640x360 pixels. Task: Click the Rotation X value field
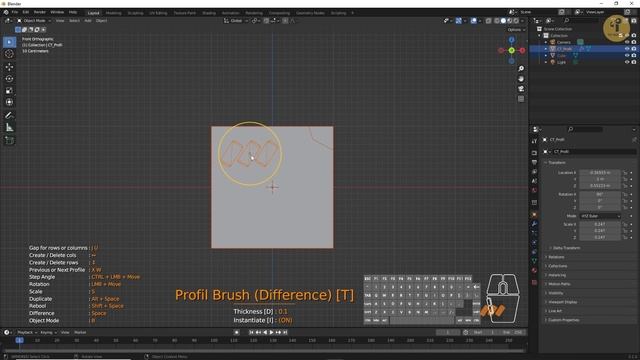point(600,194)
